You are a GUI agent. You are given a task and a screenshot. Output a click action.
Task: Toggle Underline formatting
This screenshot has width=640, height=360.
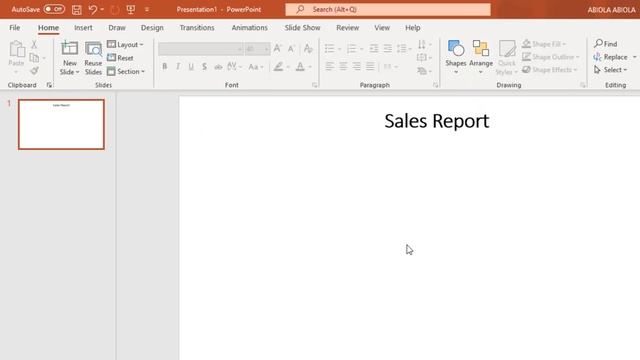[x=191, y=67]
